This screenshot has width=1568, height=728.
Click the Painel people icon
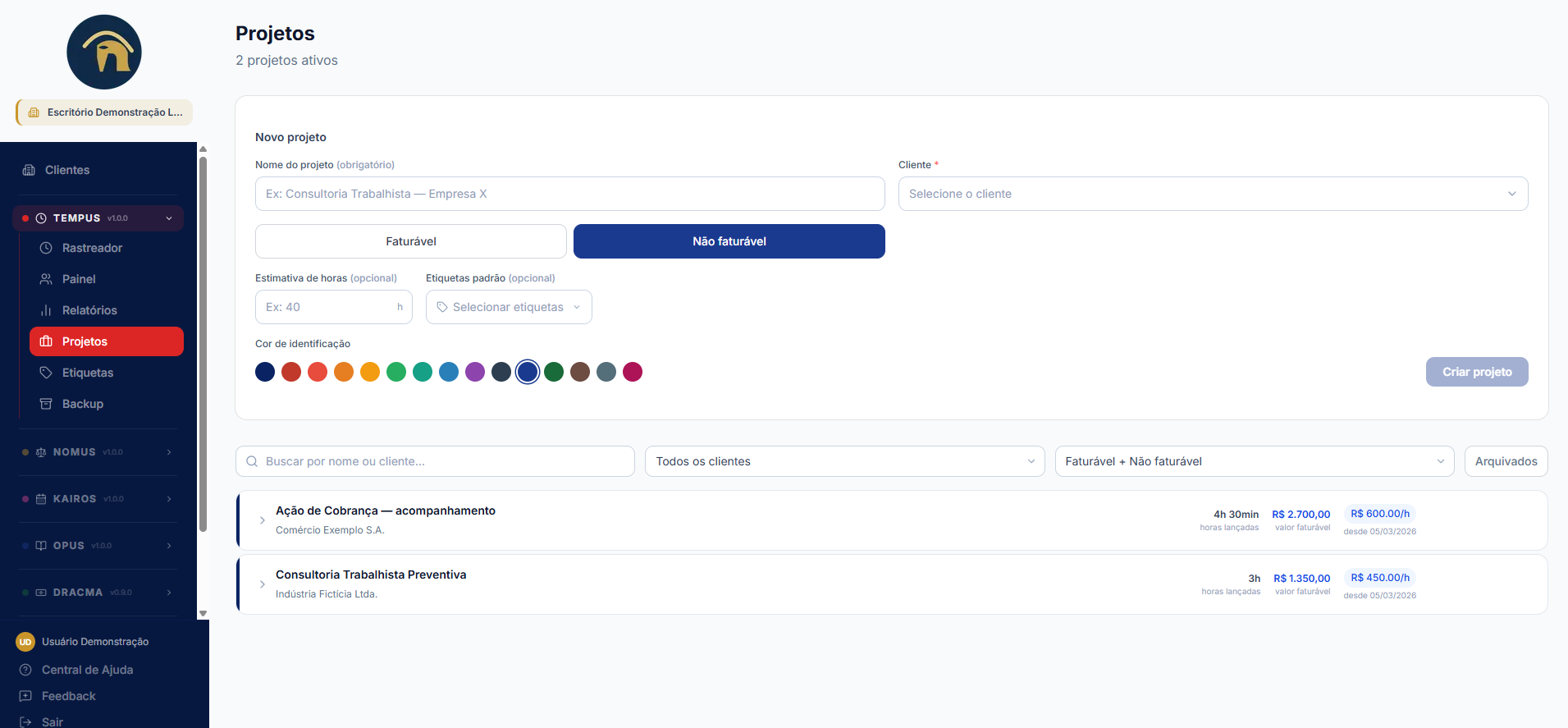(46, 279)
